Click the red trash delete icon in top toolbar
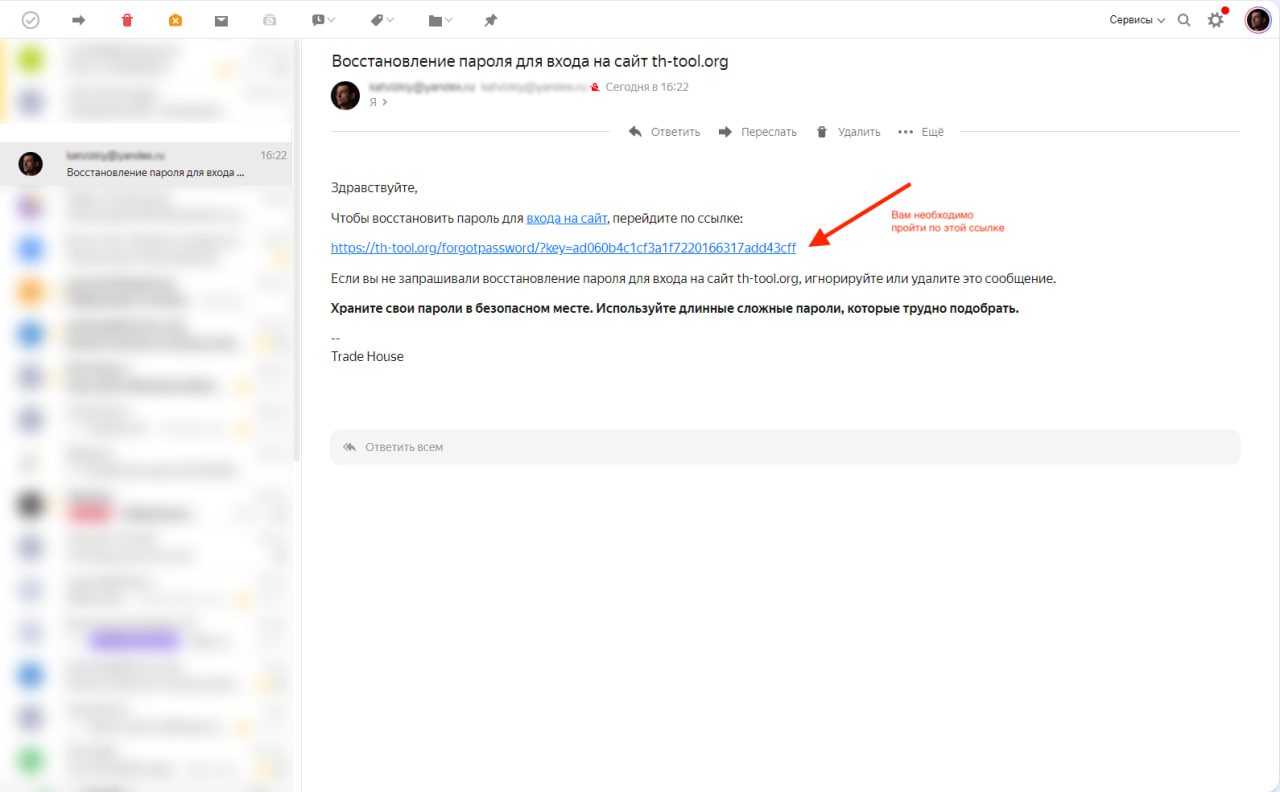The width and height of the screenshot is (1280, 792). pyautogui.click(x=127, y=20)
